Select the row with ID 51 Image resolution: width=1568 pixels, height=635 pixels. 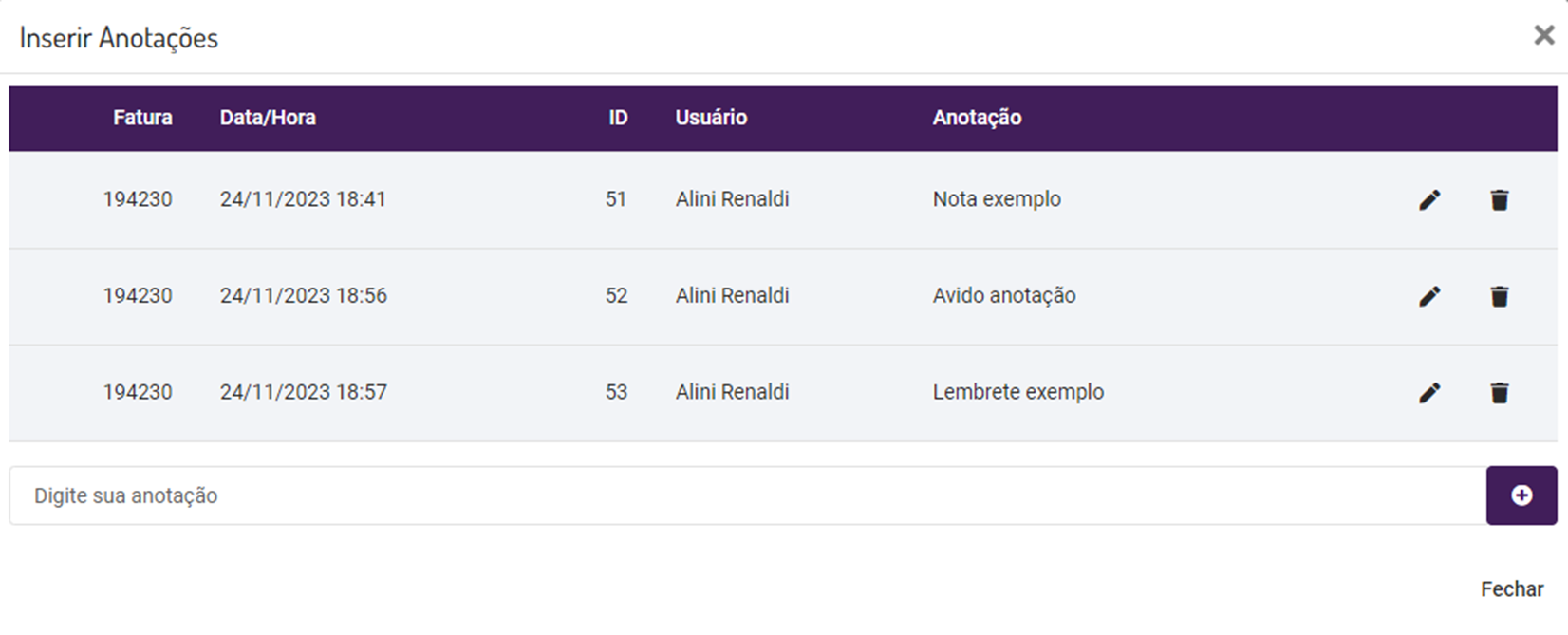(x=616, y=199)
